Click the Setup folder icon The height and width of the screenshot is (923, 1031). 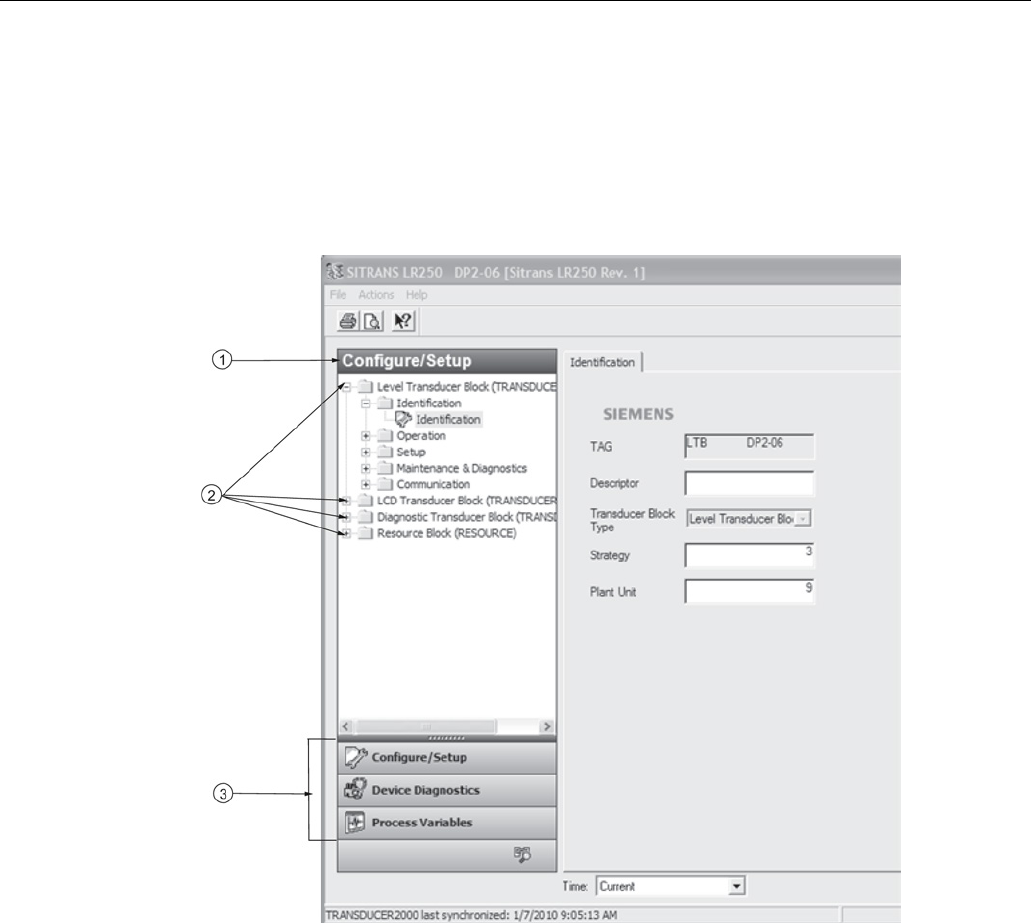tap(385, 452)
